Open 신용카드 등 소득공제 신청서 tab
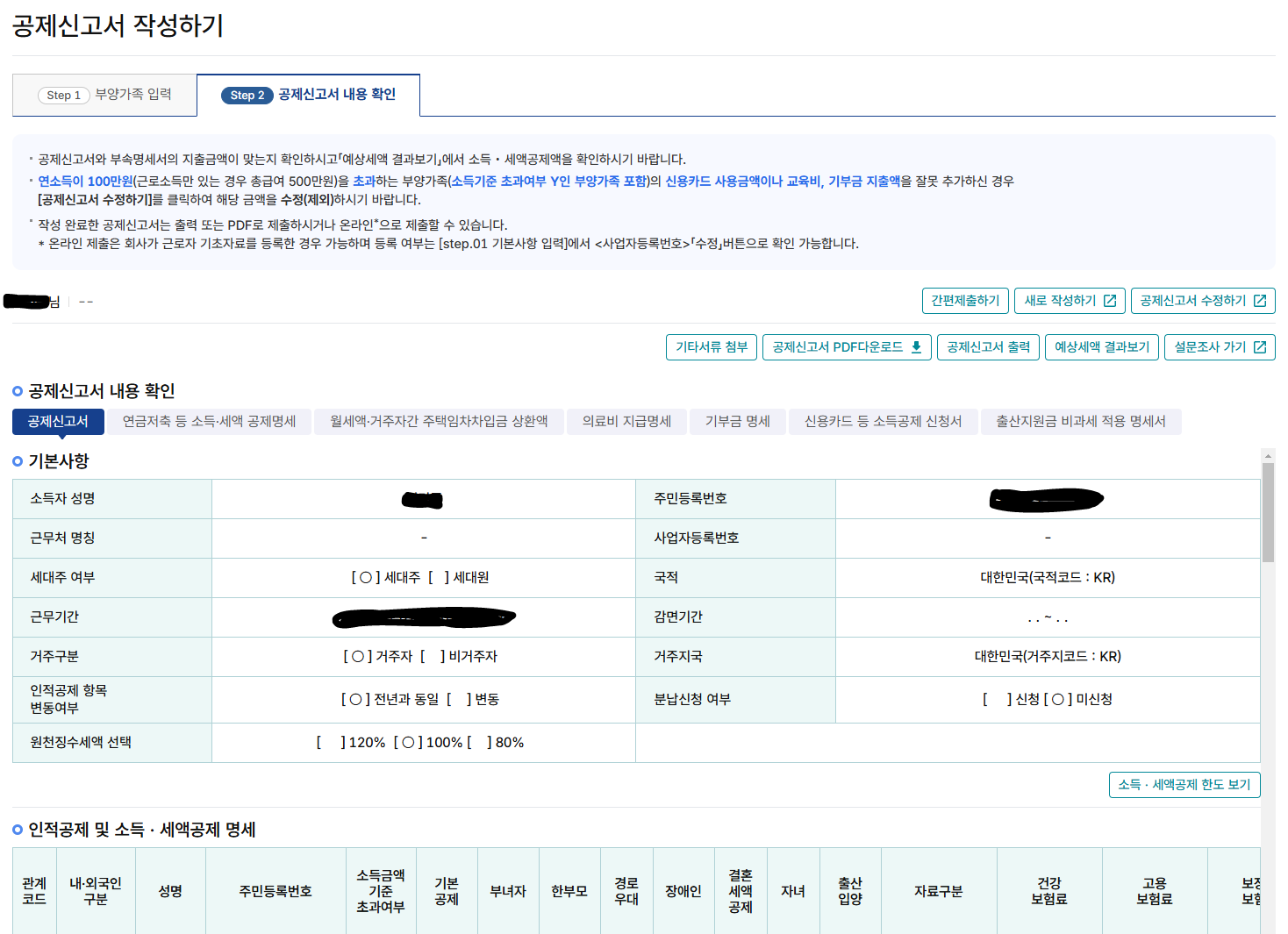 click(x=883, y=422)
